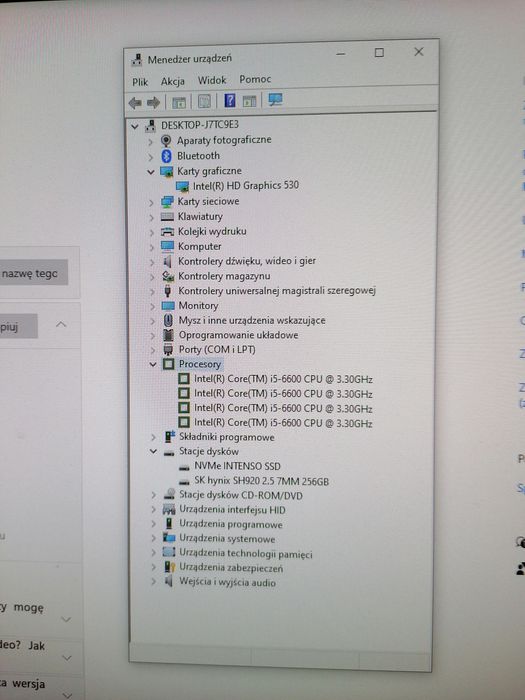This screenshot has height=700, width=525.
Task: Expand the Urządzenia interfejsu HID category
Action: 154,509
